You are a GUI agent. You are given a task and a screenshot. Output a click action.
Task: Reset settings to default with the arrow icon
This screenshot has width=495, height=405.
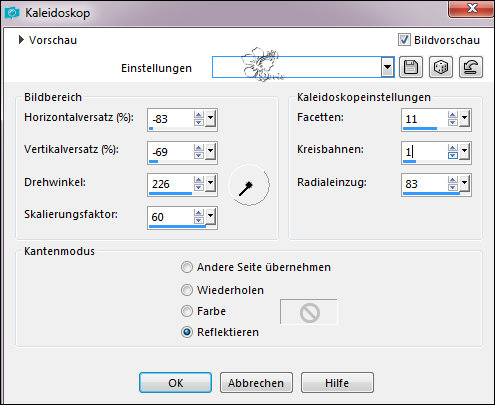pyautogui.click(x=471, y=67)
